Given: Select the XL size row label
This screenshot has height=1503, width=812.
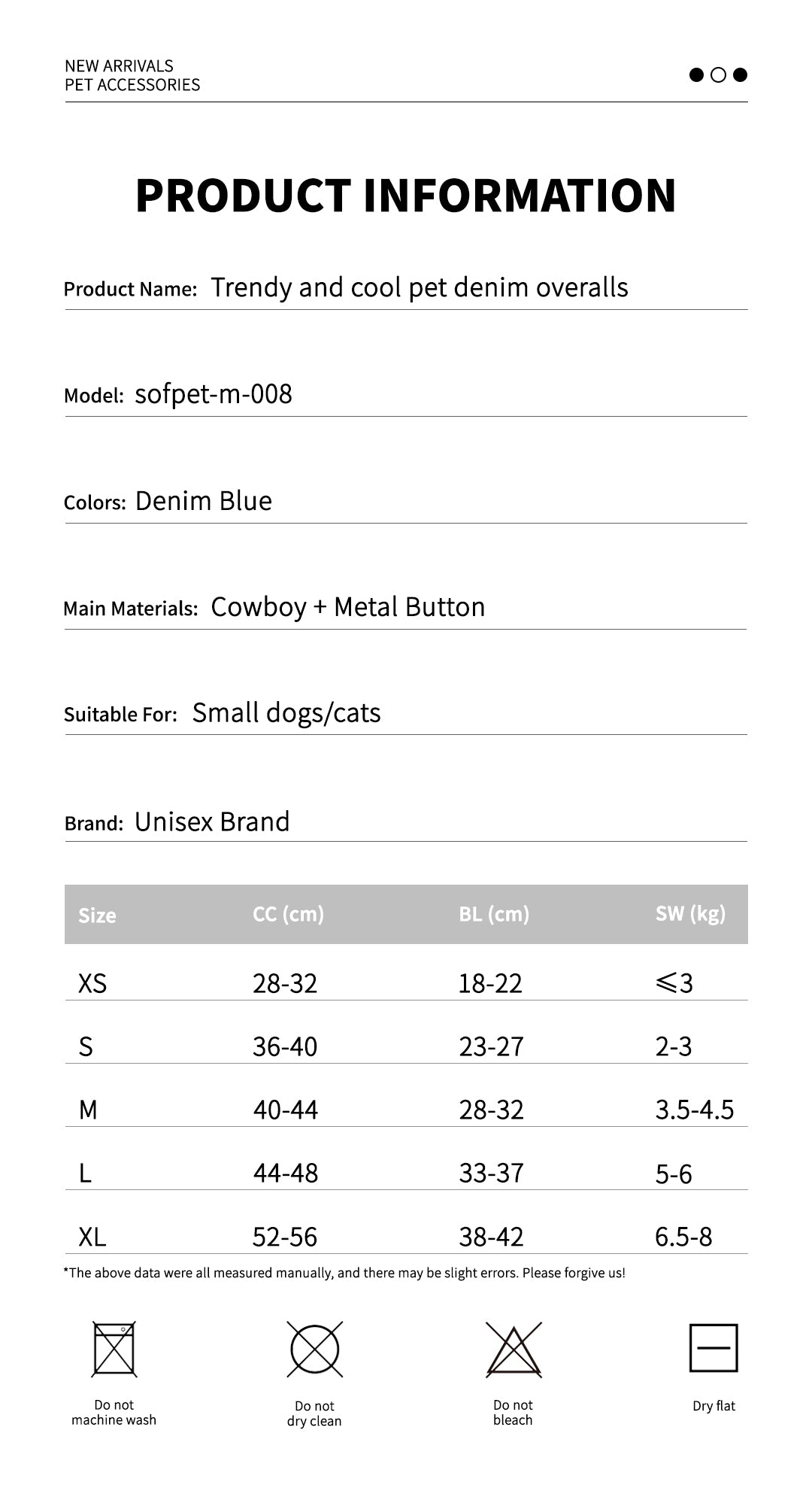Looking at the screenshot, I should point(92,1237).
